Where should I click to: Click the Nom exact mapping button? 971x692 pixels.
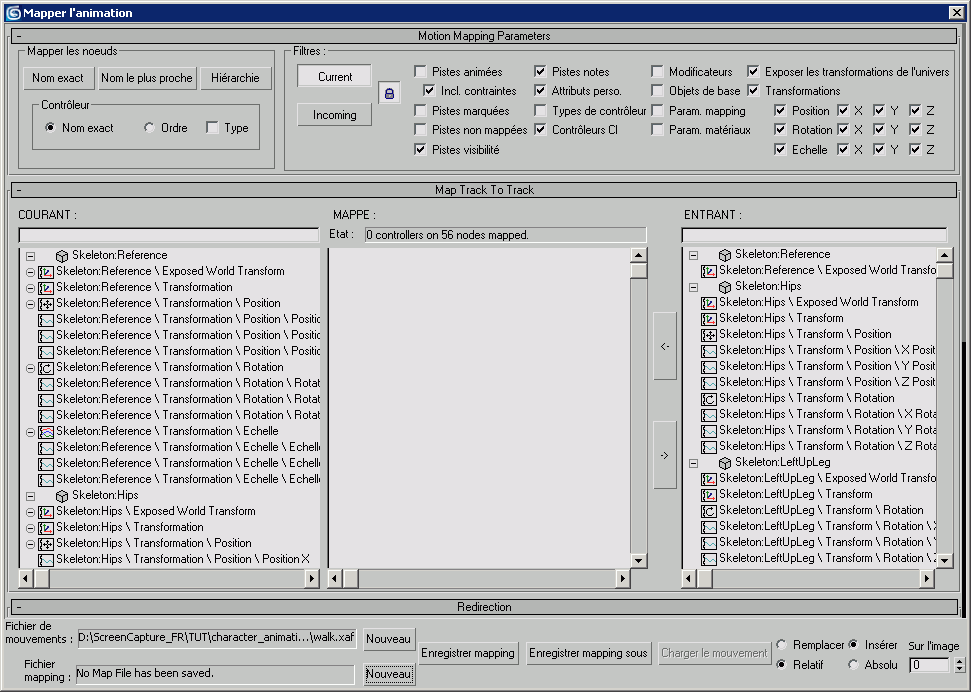(x=58, y=78)
